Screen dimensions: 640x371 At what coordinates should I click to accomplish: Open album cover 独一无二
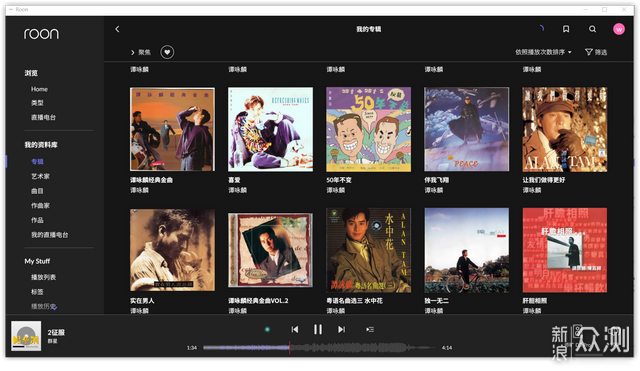467,250
